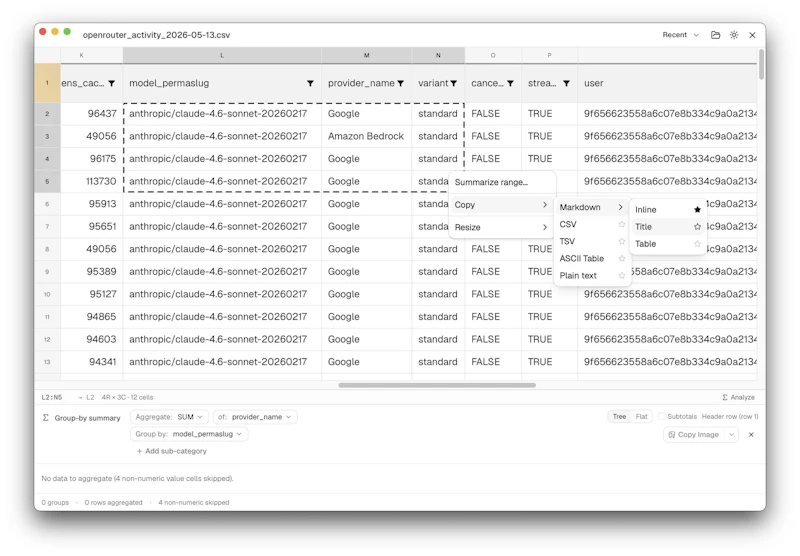The width and height of the screenshot is (800, 556).
Task: Favorite the Table markdown format star
Action: tap(697, 244)
